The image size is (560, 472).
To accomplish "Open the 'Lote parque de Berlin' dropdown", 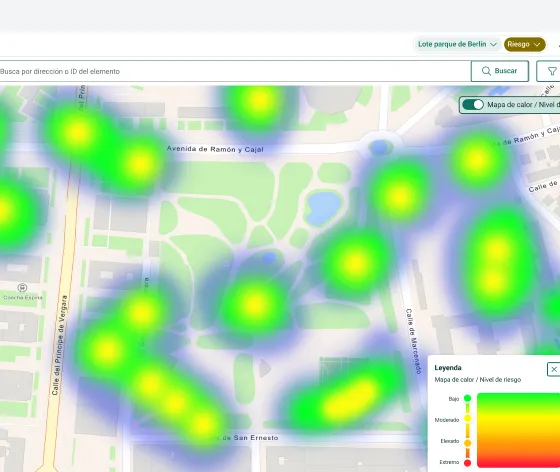I will pos(458,44).
